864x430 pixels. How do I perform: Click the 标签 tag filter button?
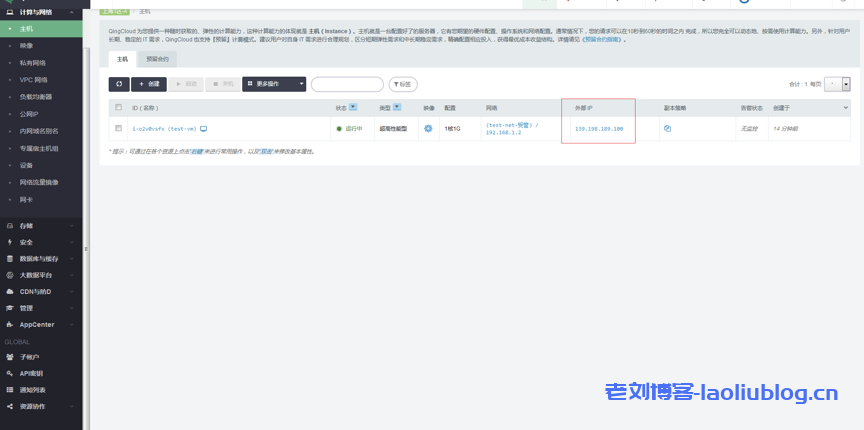pos(403,85)
